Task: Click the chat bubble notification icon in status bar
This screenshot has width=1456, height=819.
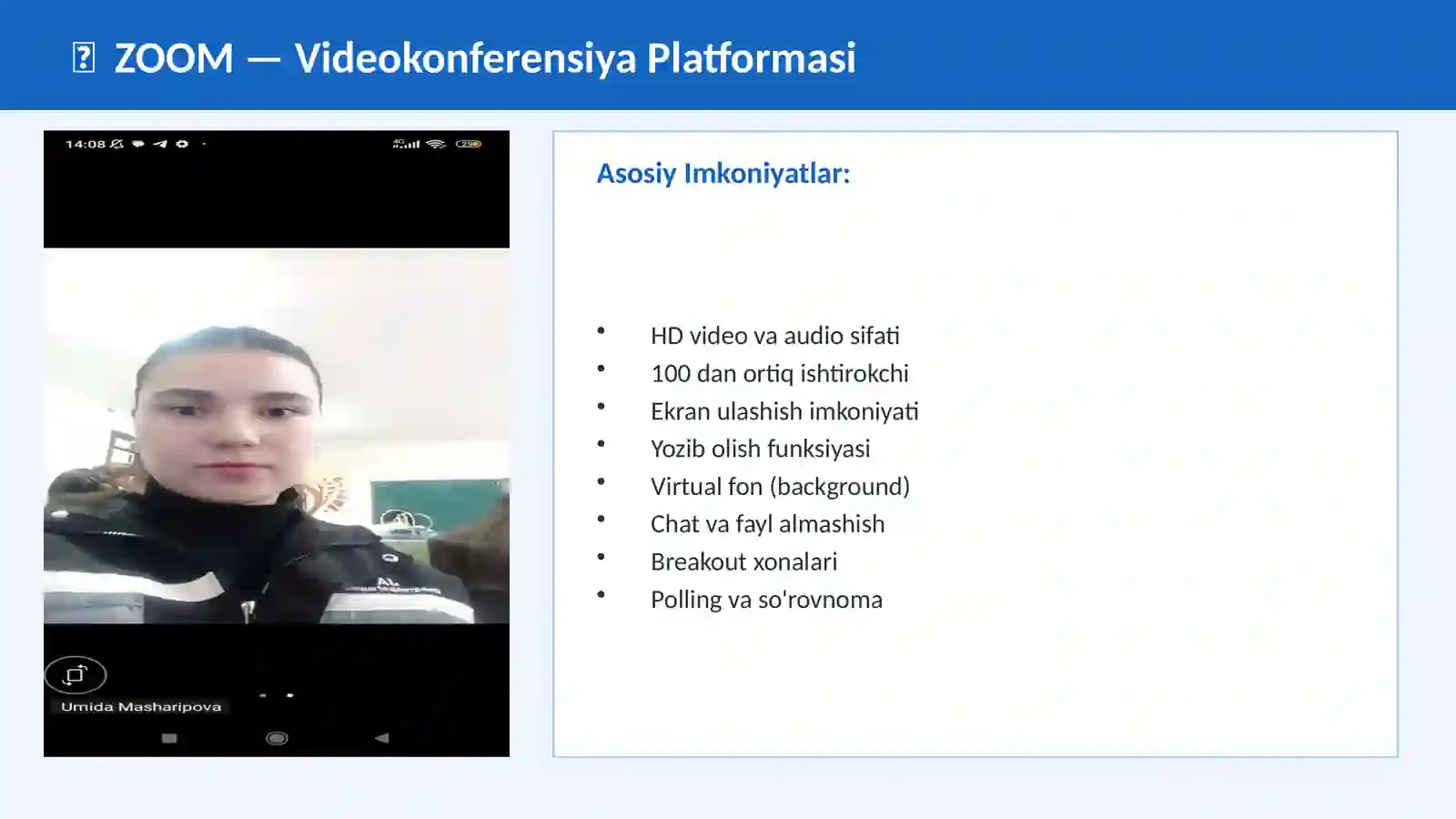Action: tap(138, 144)
